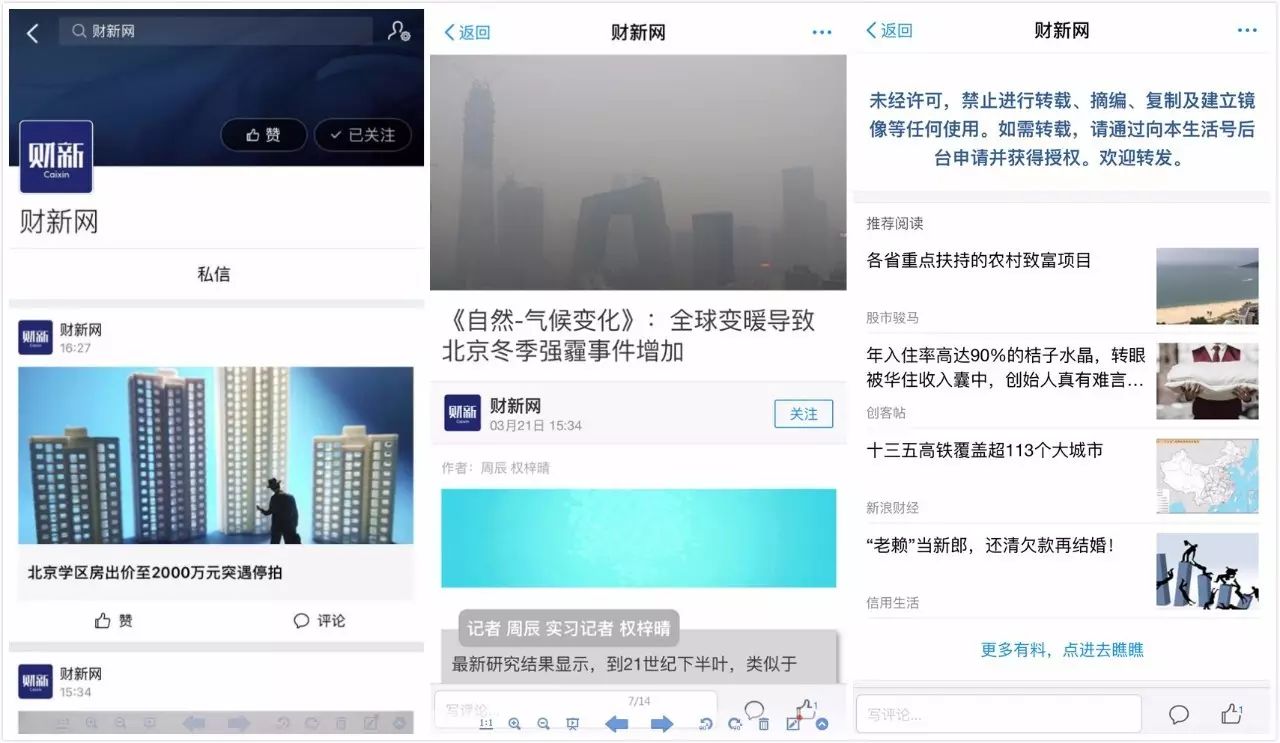Toggle the 已关注 following button
1280x743 pixels.
click(x=362, y=135)
